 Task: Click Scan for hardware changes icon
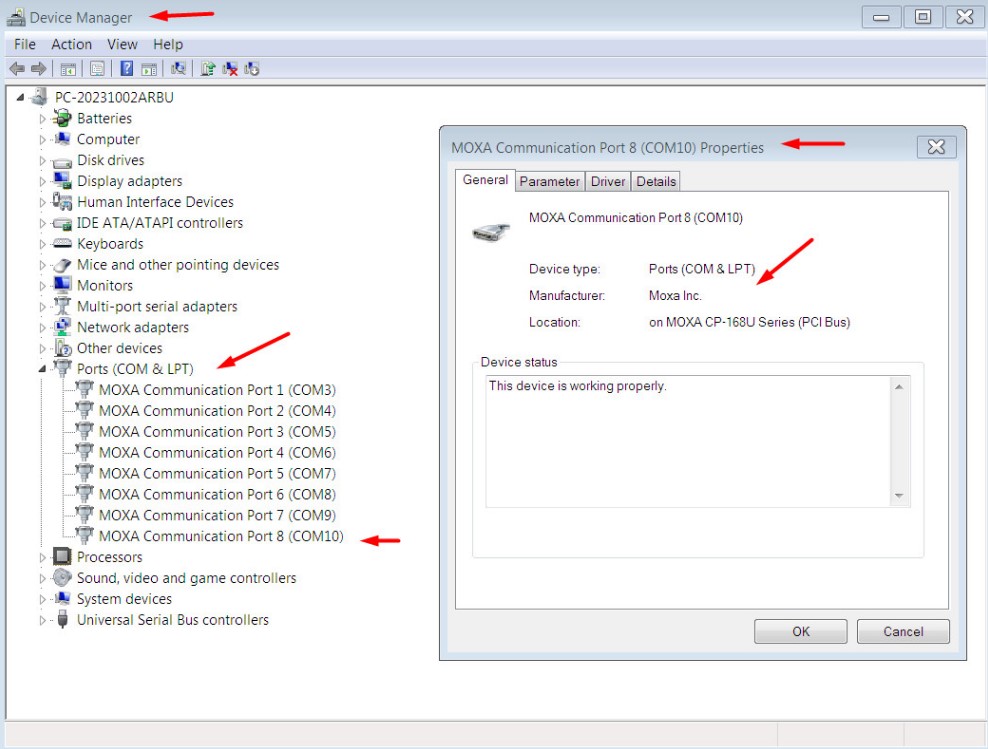coord(178,68)
